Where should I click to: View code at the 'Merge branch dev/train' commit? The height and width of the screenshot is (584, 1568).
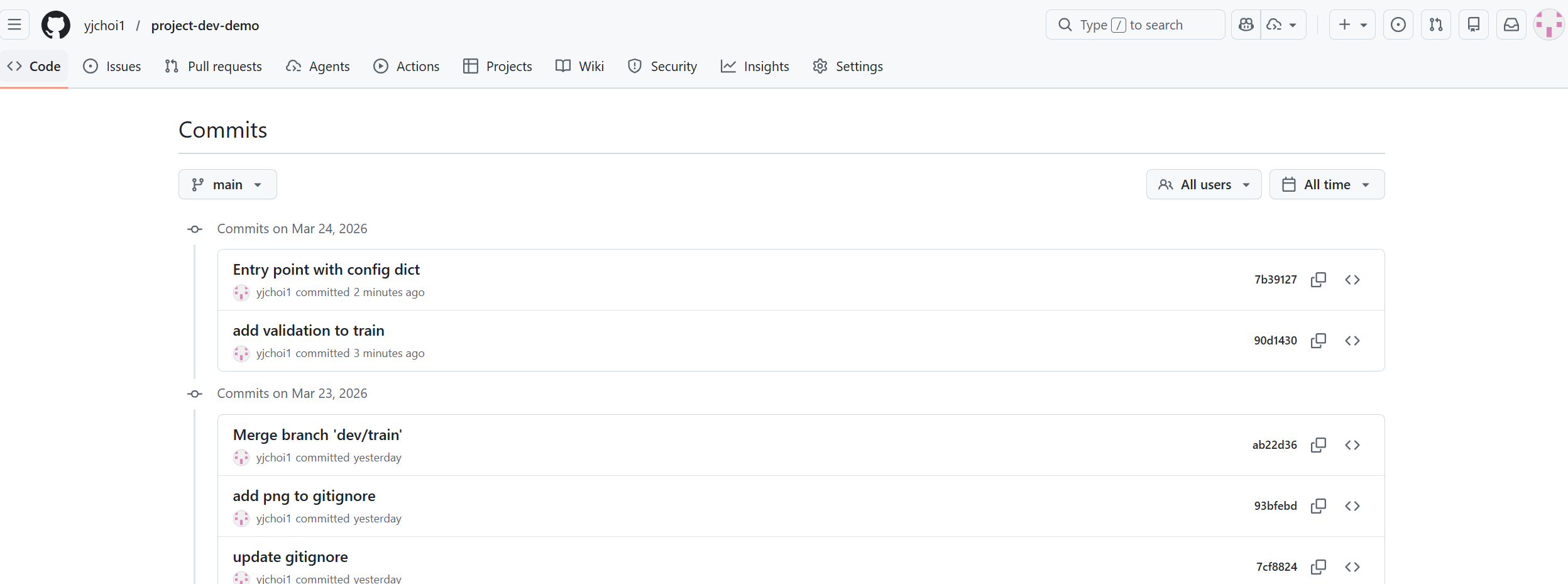coord(1353,444)
